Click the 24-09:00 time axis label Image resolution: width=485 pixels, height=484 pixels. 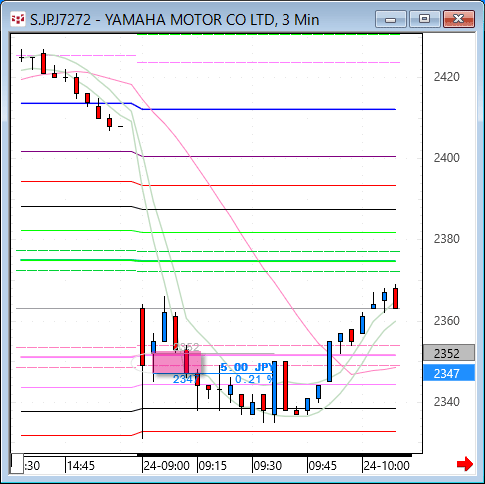point(166,466)
